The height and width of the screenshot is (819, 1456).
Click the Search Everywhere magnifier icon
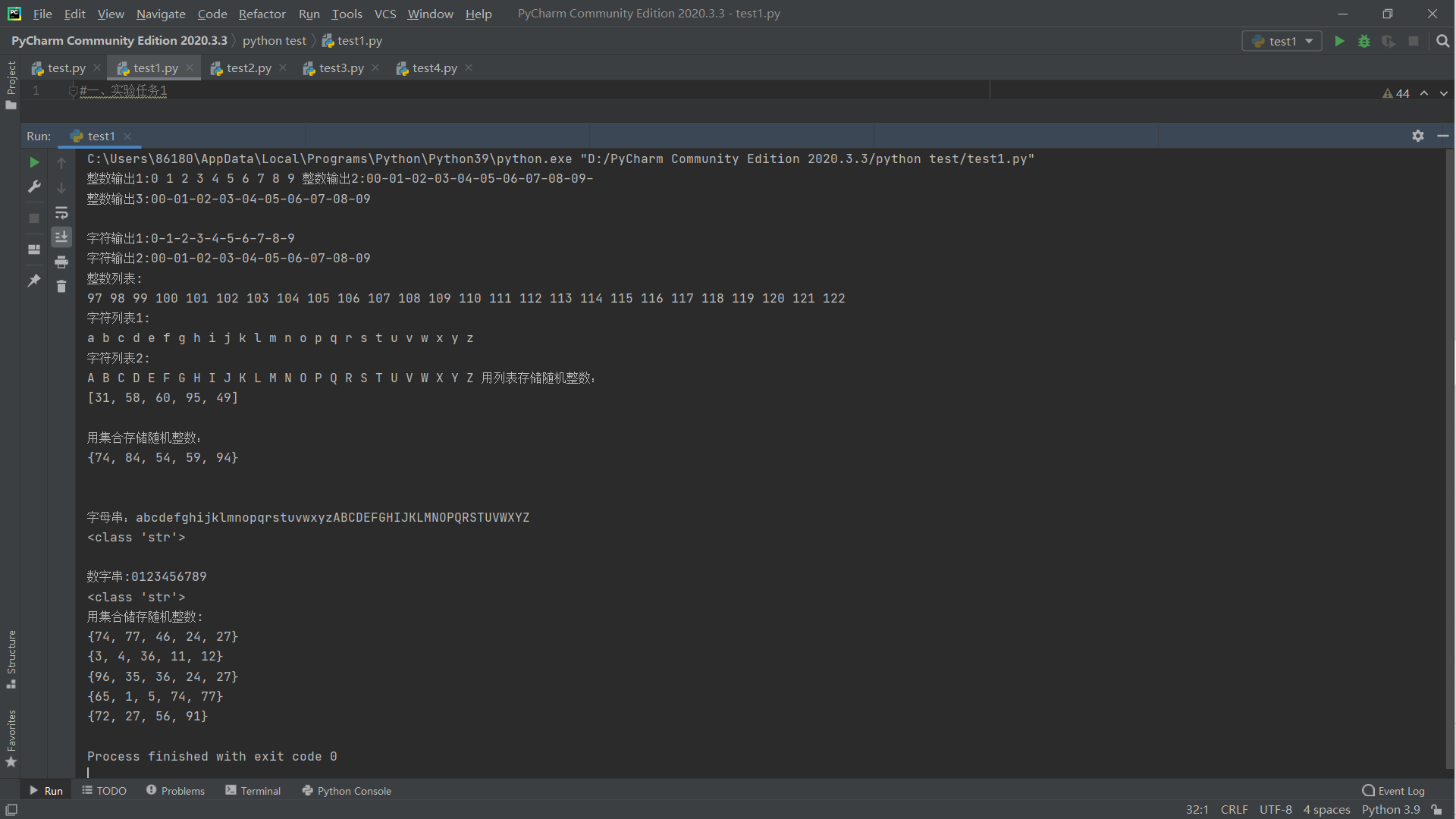tap(1442, 41)
